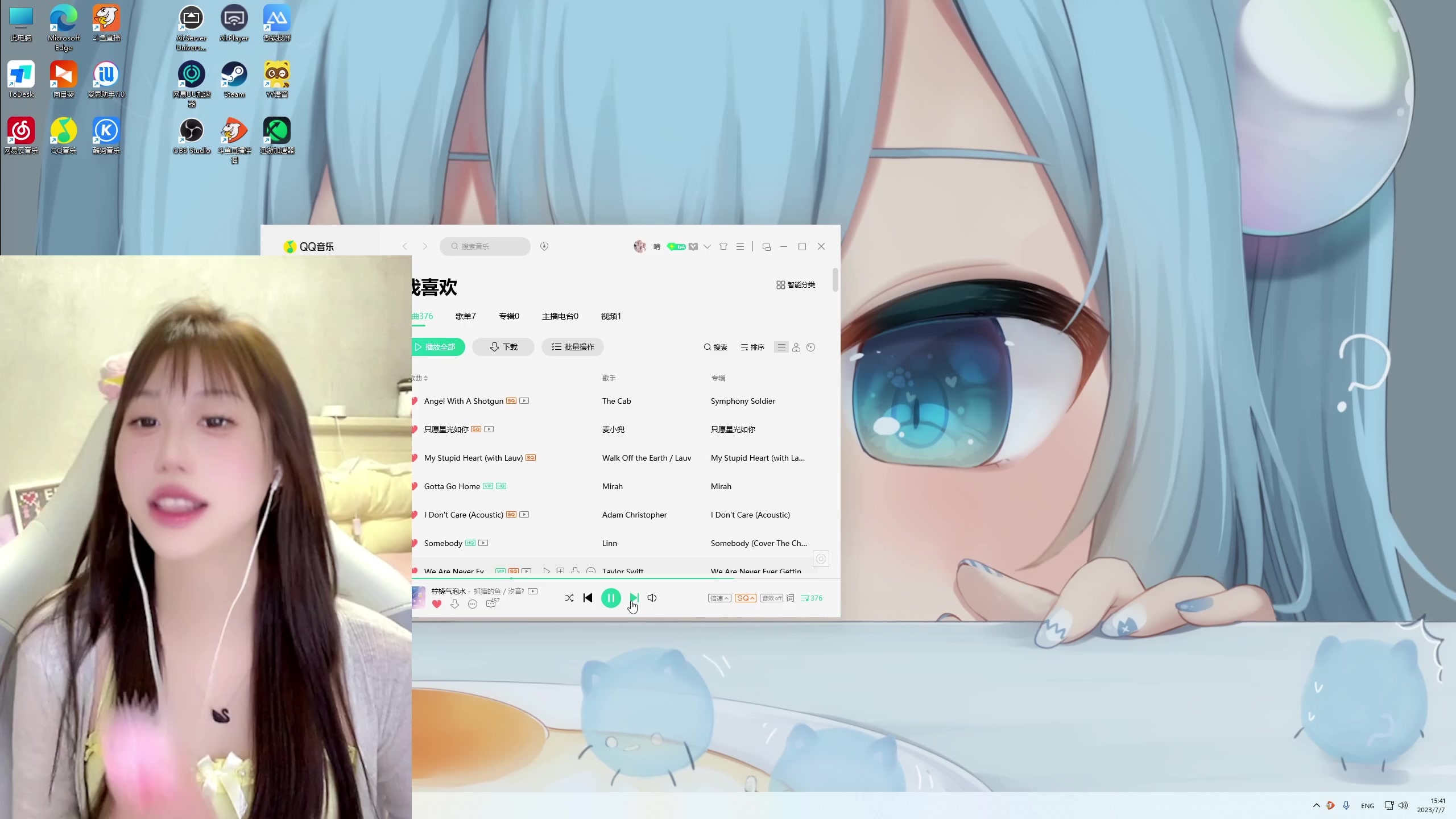Go back with the left navigation arrow
Image resolution: width=1456 pixels, height=819 pixels.
click(405, 246)
